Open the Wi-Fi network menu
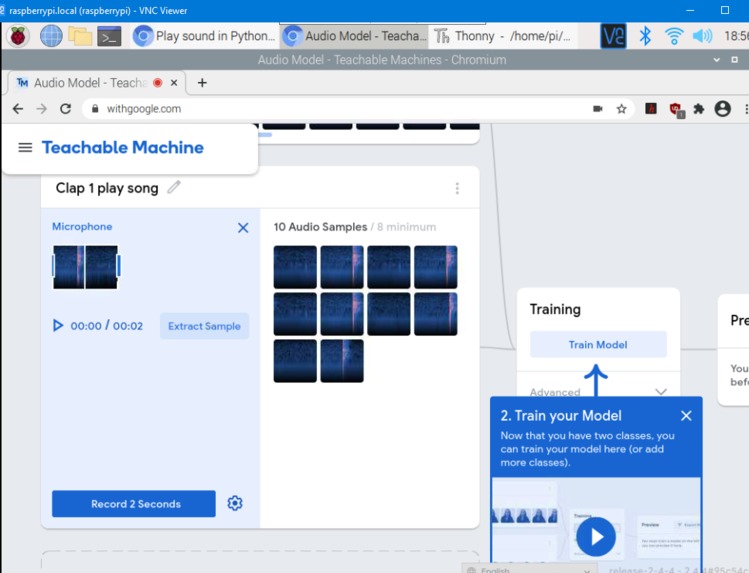 tap(674, 36)
